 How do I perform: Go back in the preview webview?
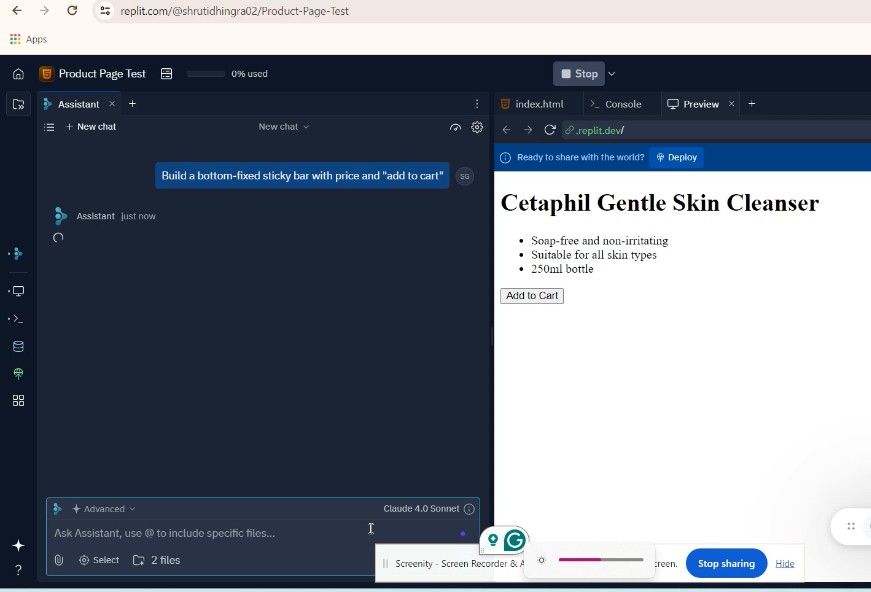click(506, 130)
